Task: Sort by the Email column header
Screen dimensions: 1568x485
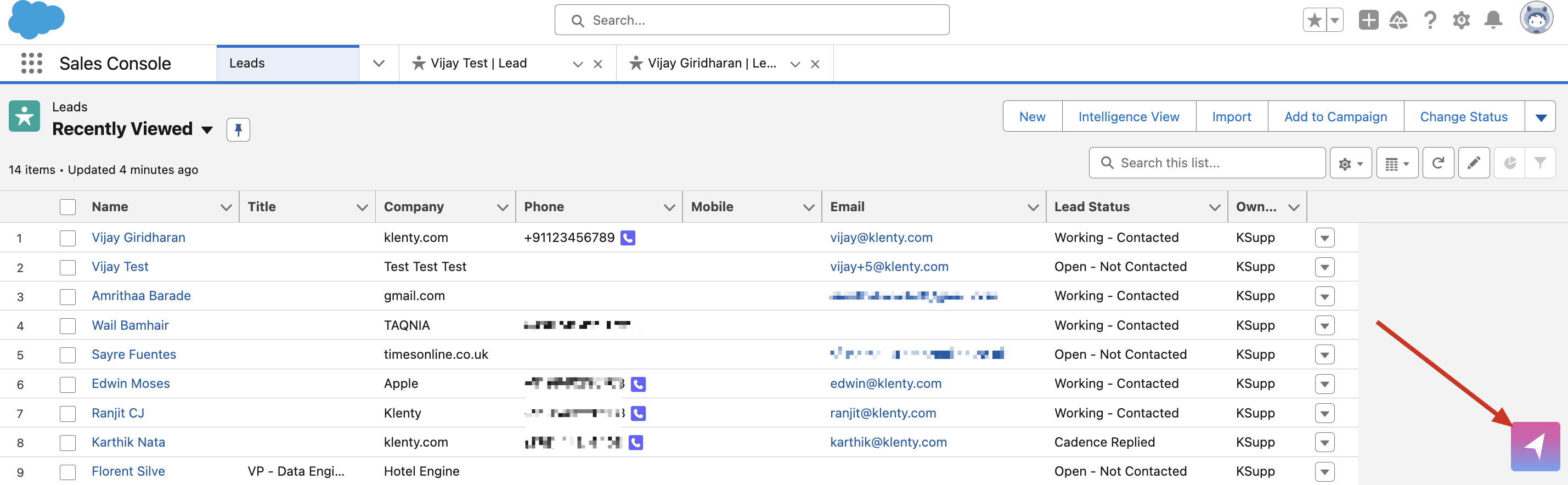Action: pos(847,207)
